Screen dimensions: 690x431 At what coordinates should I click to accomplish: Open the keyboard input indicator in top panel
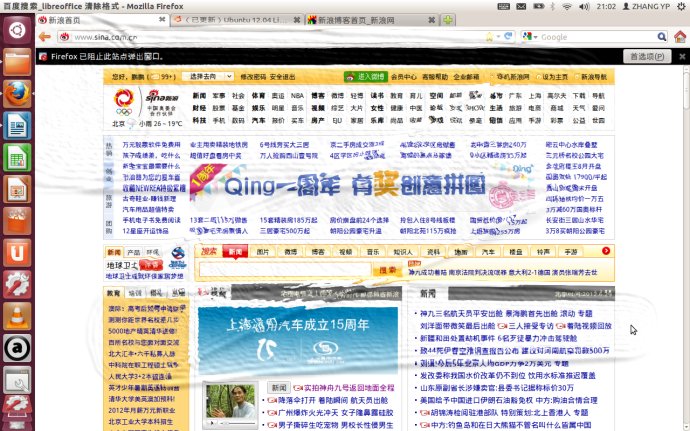pyautogui.click(x=503, y=6)
